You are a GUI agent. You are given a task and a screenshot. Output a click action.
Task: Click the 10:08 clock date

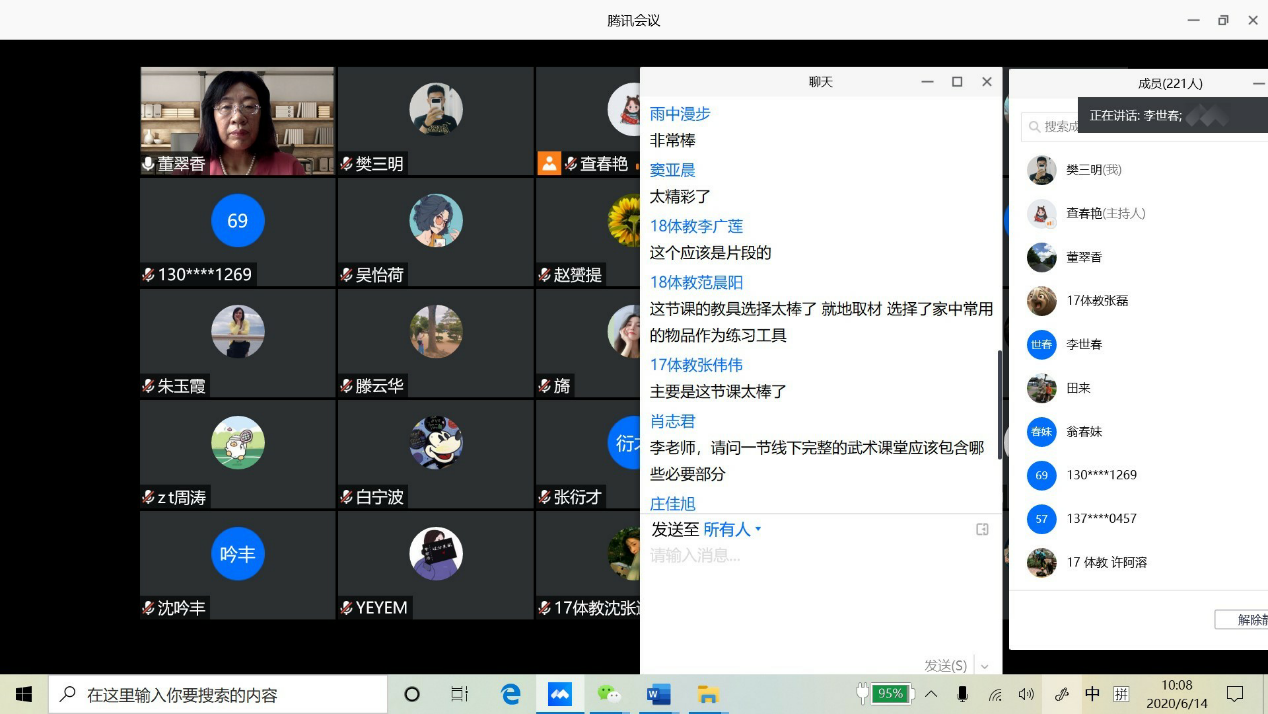(1177, 694)
